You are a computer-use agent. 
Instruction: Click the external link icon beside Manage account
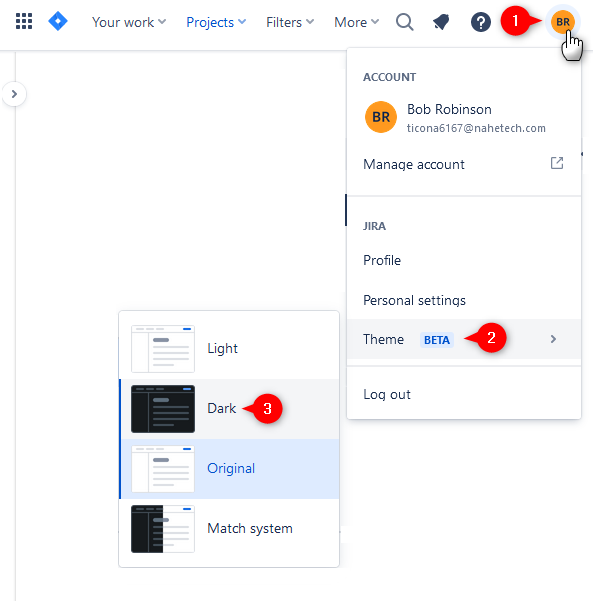coord(557,163)
